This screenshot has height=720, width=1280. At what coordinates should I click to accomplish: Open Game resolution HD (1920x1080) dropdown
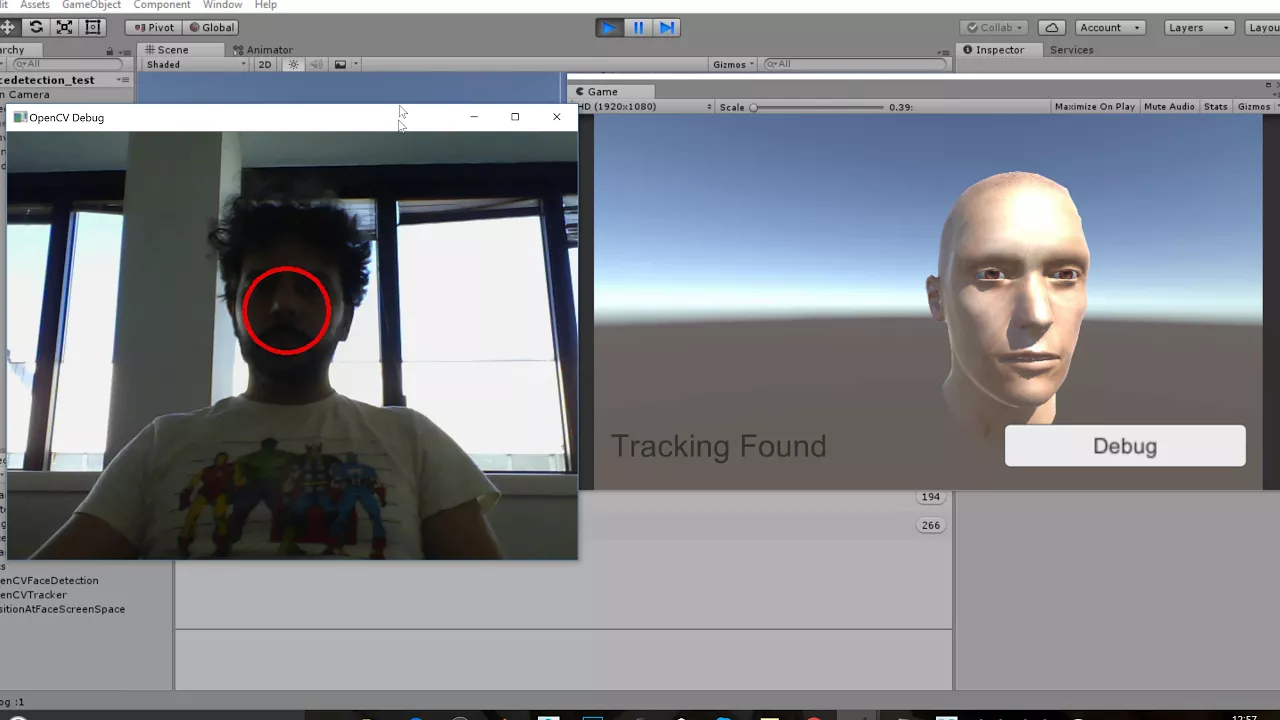point(644,106)
